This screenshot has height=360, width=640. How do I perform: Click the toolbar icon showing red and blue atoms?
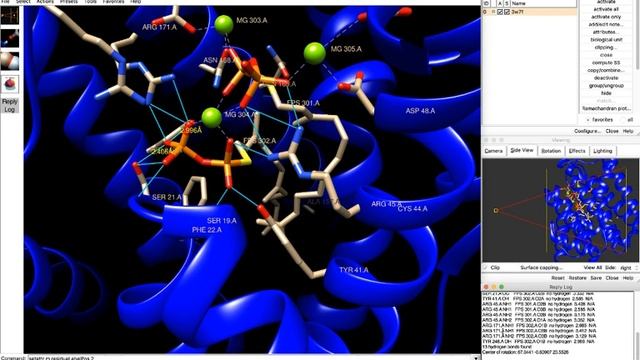[x=9, y=38]
